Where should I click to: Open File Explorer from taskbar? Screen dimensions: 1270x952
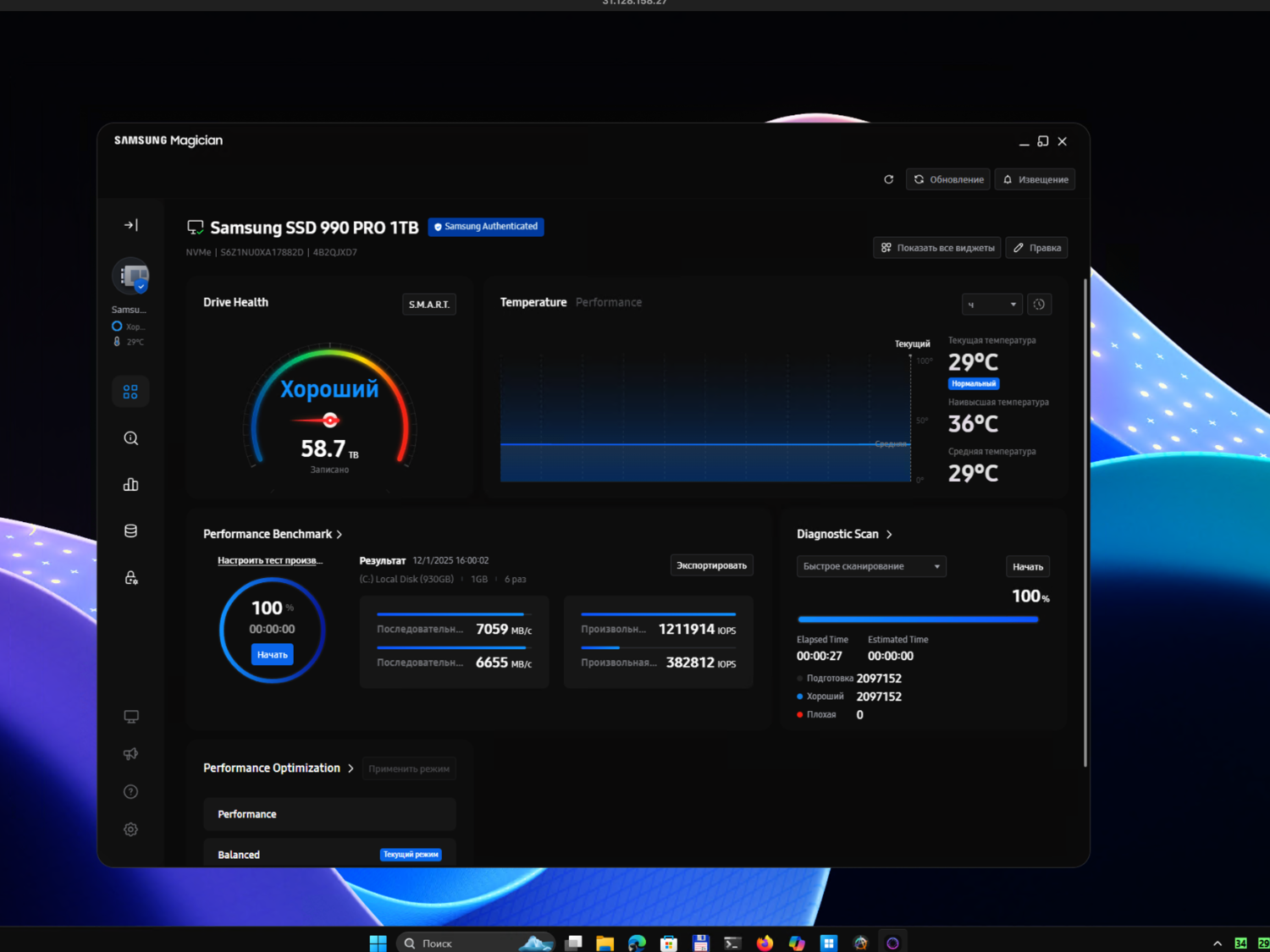[605, 943]
